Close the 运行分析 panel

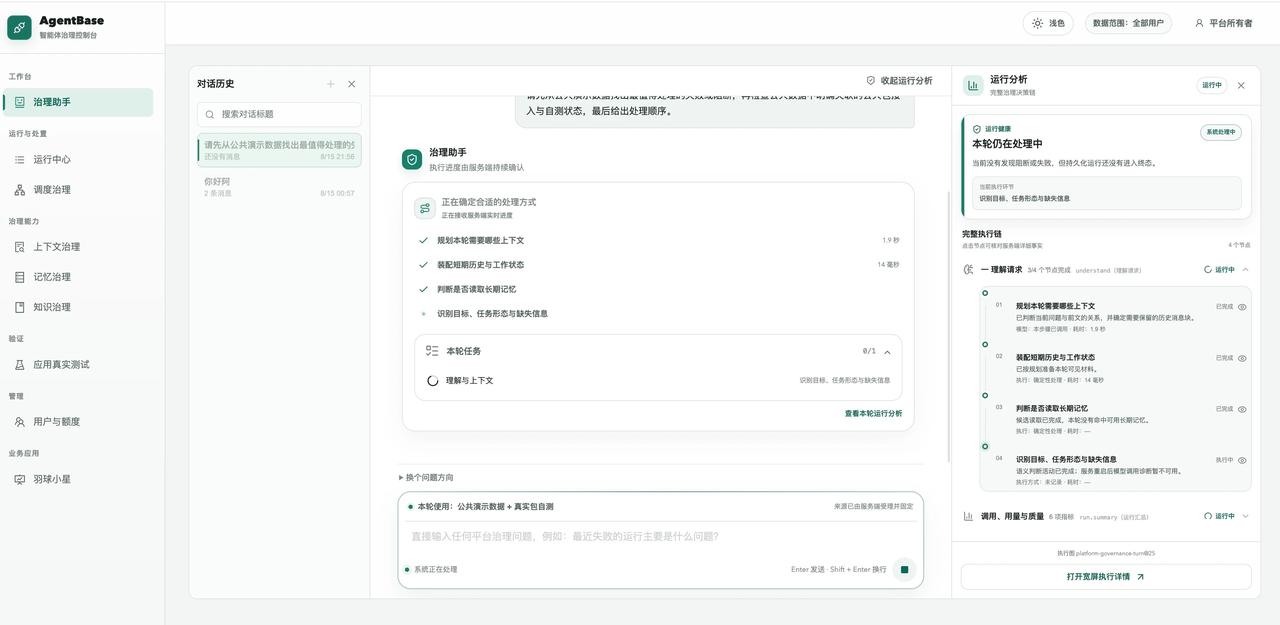(x=1241, y=85)
